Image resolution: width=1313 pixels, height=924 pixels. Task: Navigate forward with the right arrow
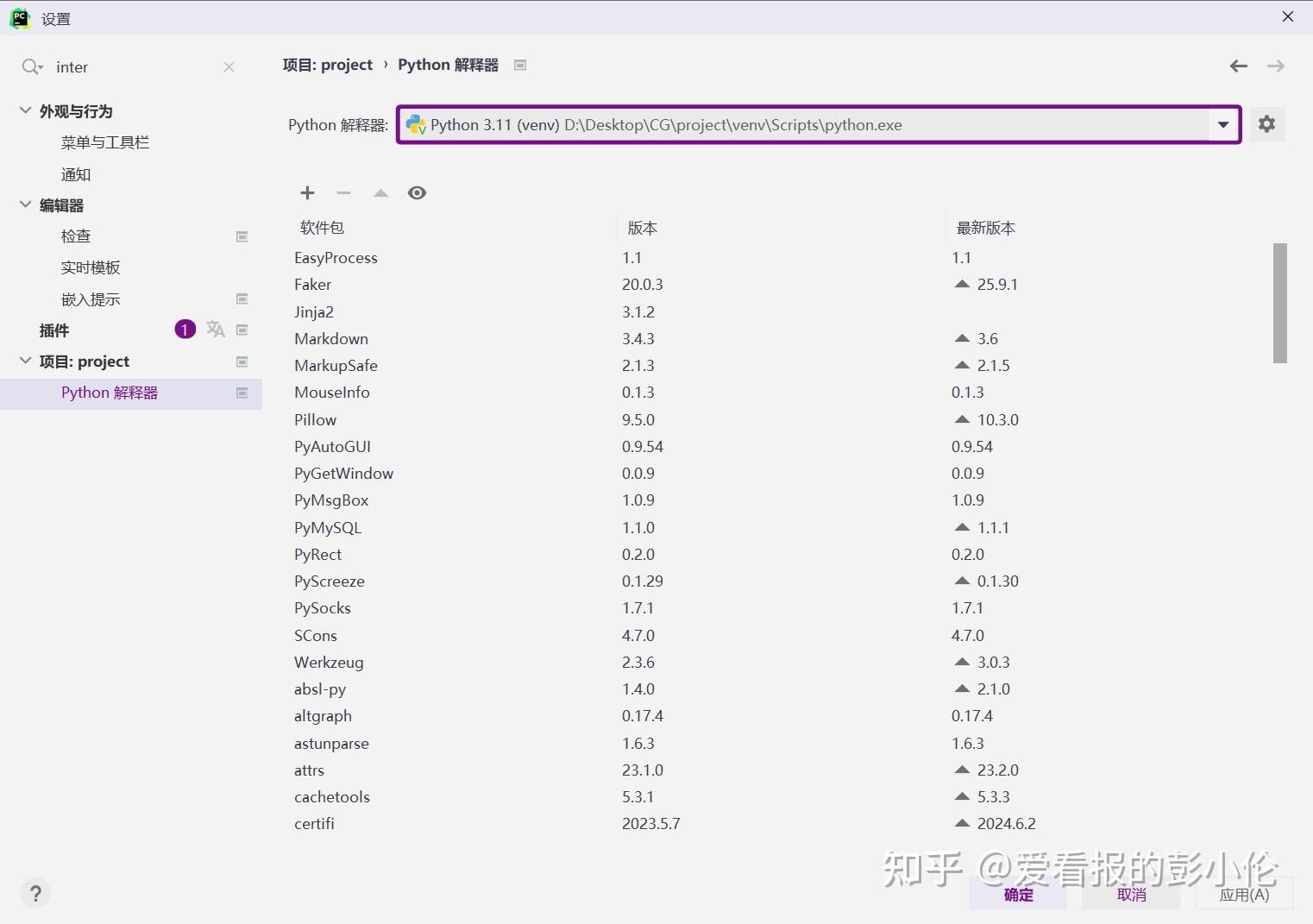[1276, 66]
